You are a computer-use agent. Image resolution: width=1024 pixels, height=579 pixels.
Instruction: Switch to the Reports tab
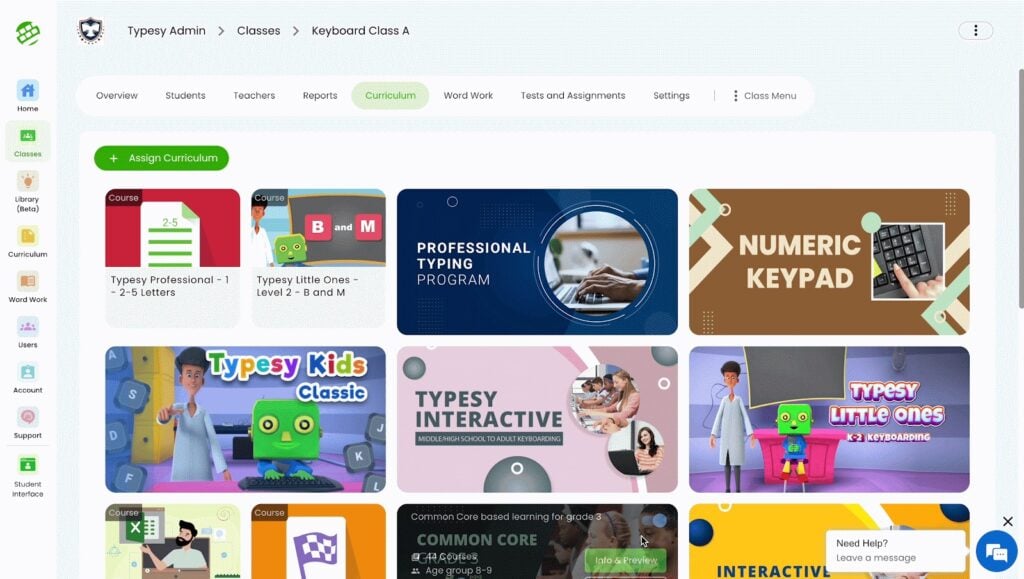click(x=320, y=95)
